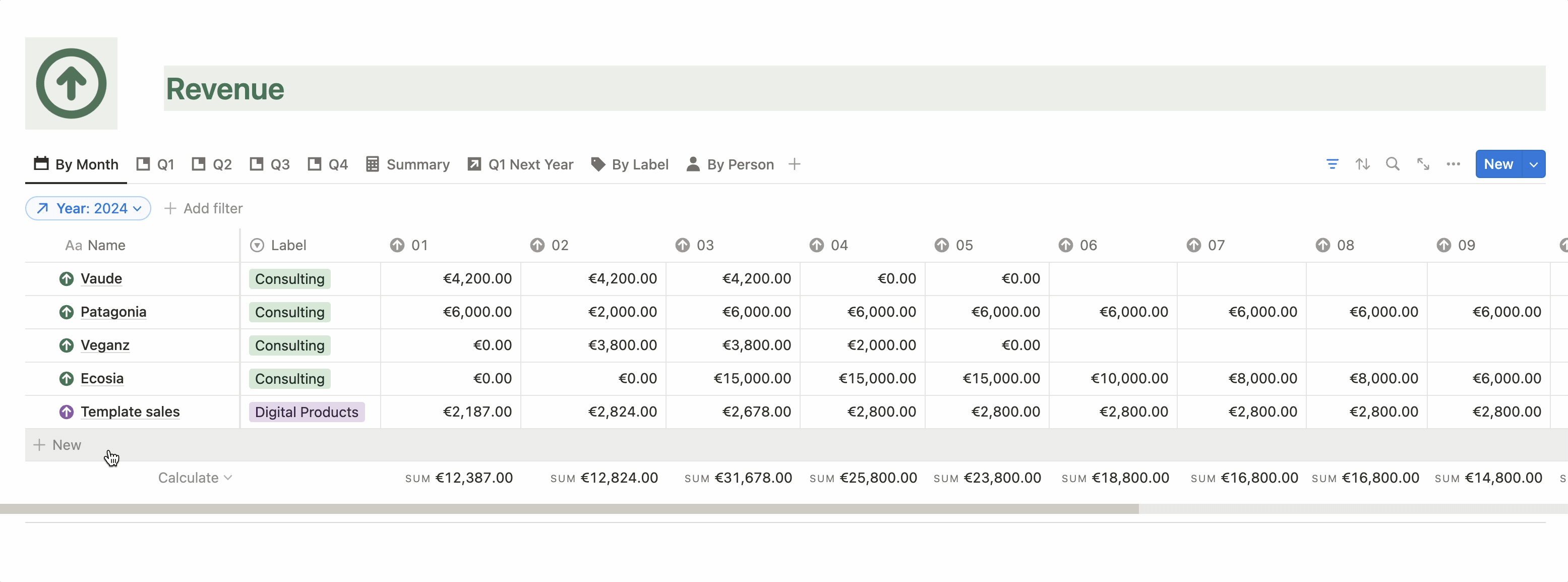Click the 07 column rollup icon

1194,245
